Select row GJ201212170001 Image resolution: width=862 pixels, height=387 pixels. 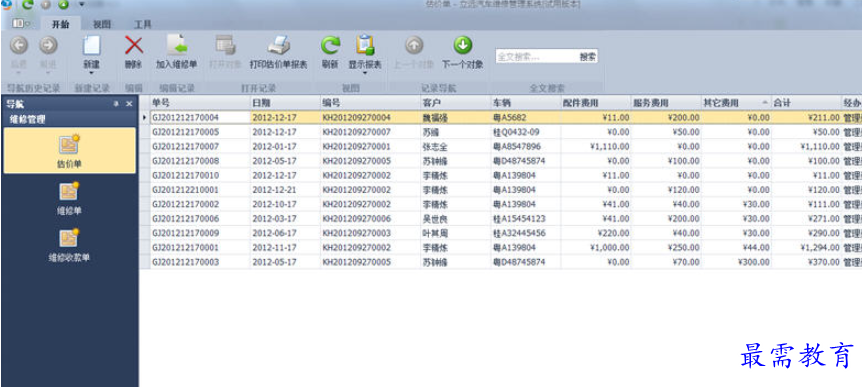pos(500,247)
